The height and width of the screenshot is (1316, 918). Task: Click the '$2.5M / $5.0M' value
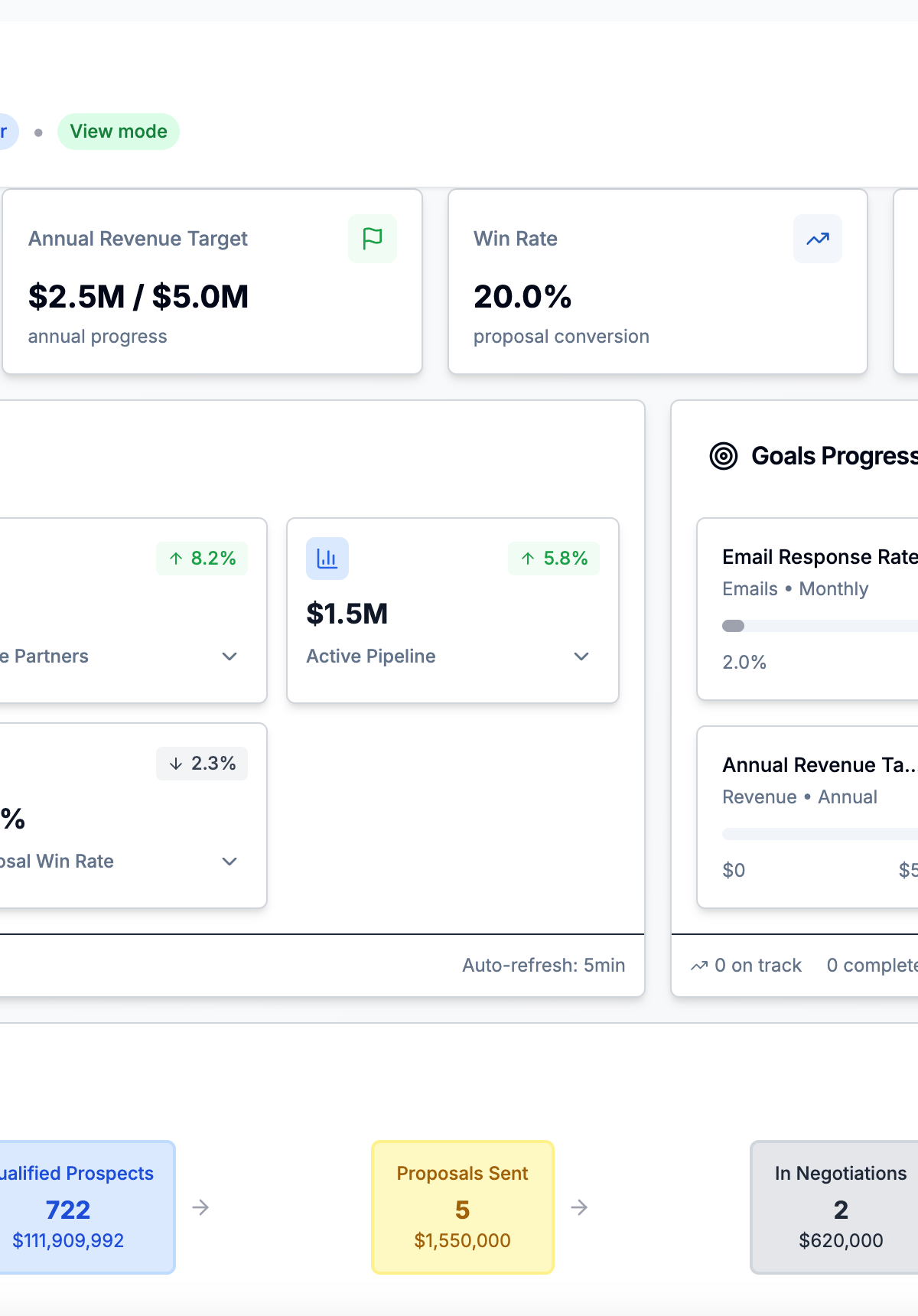click(138, 297)
